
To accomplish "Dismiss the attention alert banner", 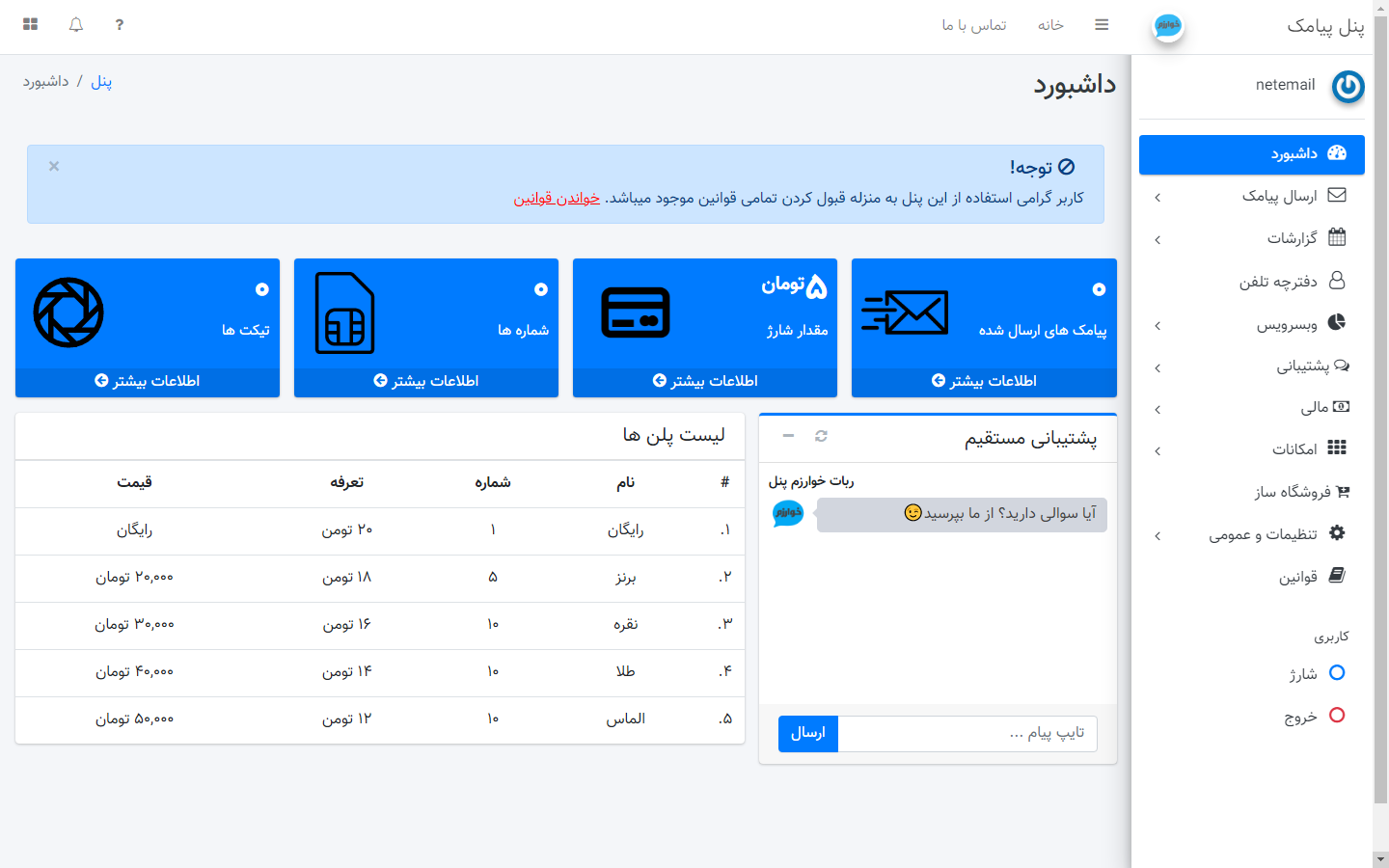I will [x=54, y=166].
